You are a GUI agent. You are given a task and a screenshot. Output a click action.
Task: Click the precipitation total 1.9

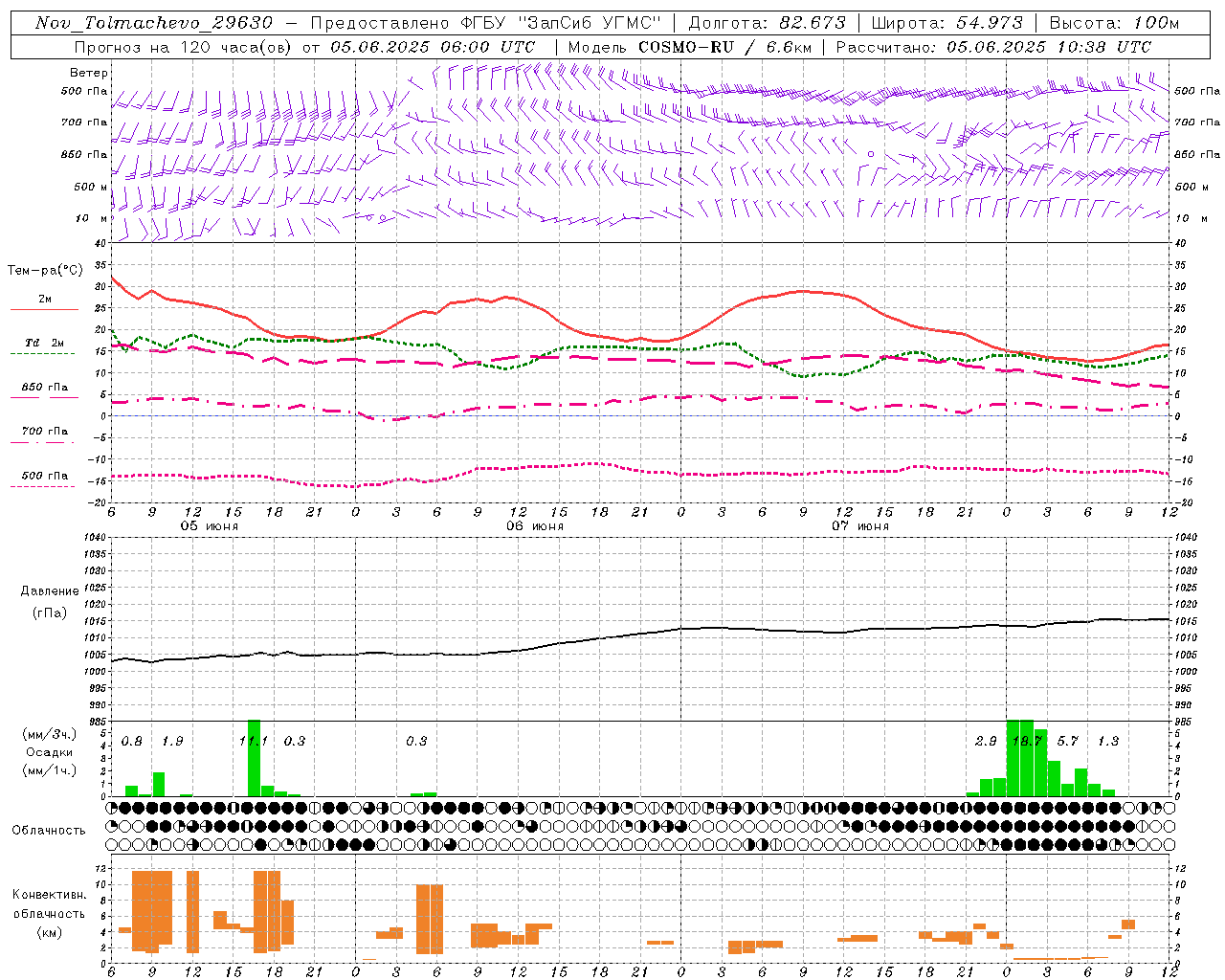(x=172, y=741)
